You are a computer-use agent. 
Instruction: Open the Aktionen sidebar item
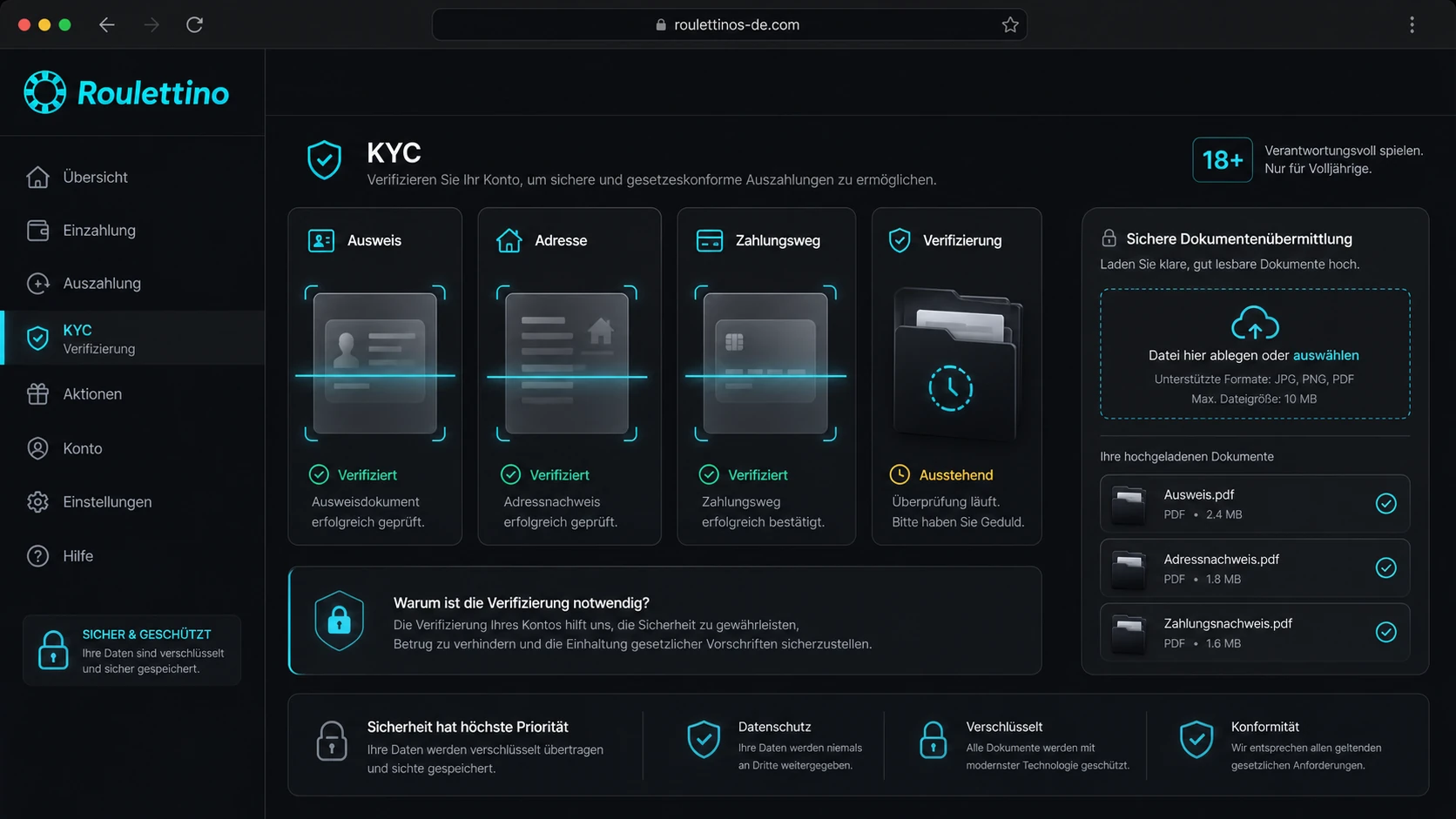[132, 393]
